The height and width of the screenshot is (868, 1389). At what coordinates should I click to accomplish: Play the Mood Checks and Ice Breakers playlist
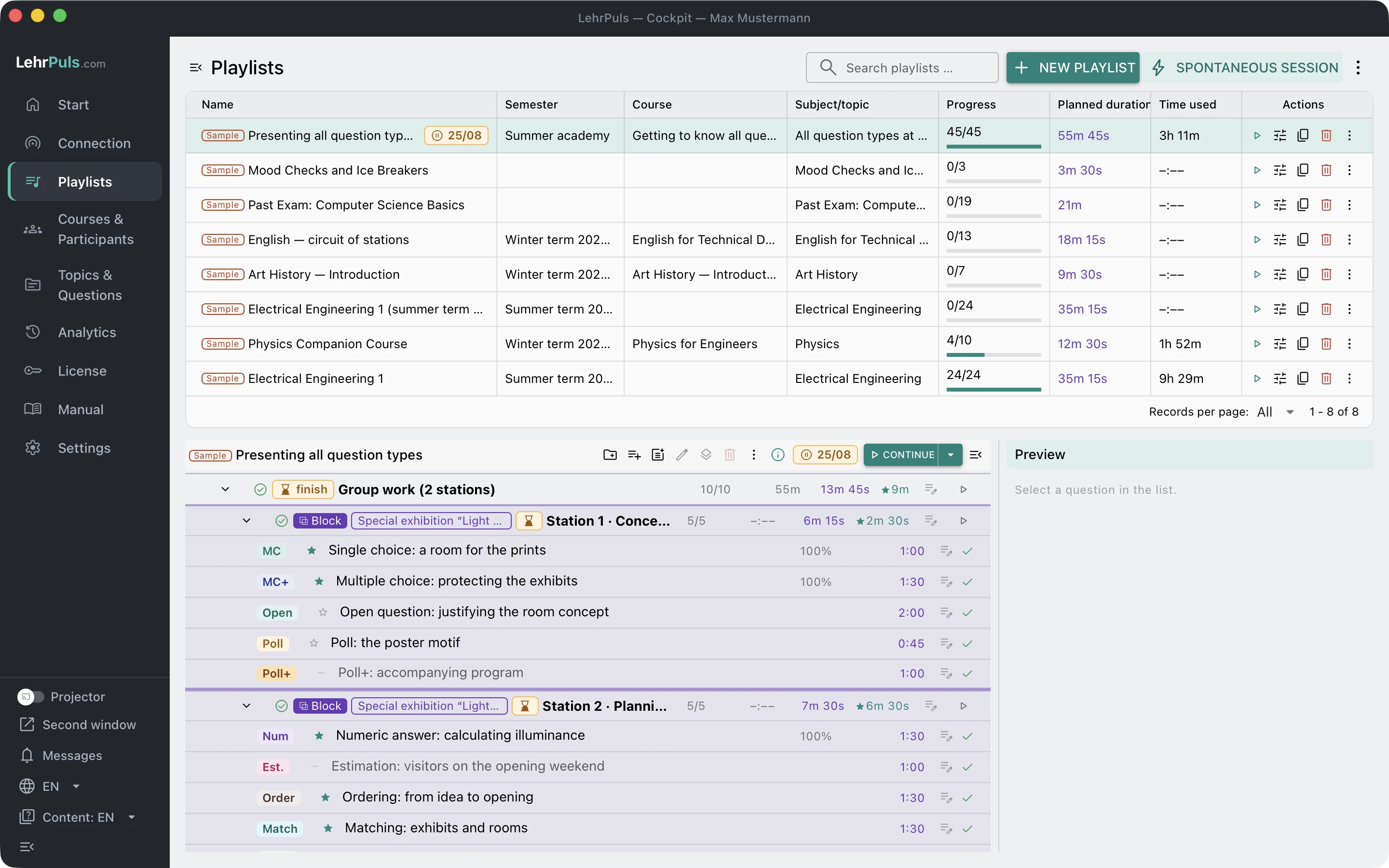coord(1257,171)
